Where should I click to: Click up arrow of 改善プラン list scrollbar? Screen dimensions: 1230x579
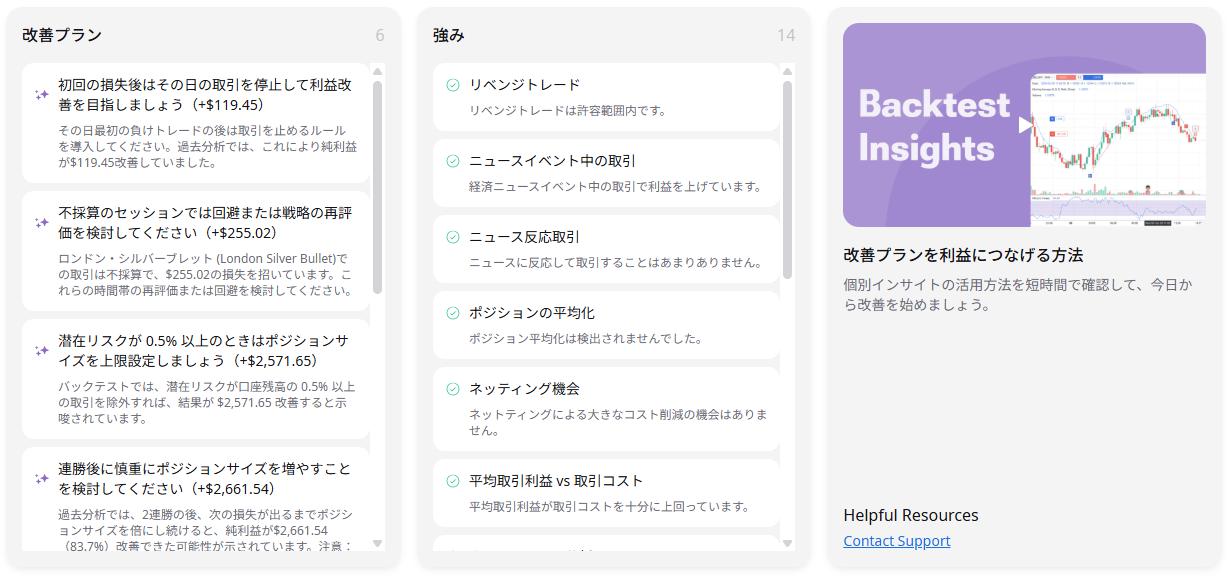tap(378, 72)
